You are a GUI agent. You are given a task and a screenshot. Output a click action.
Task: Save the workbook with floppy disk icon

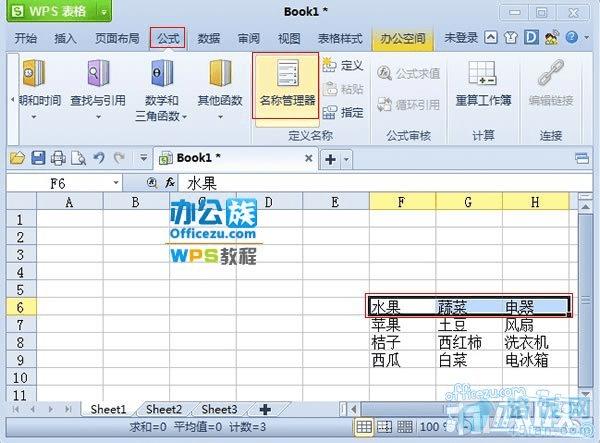pyautogui.click(x=38, y=158)
